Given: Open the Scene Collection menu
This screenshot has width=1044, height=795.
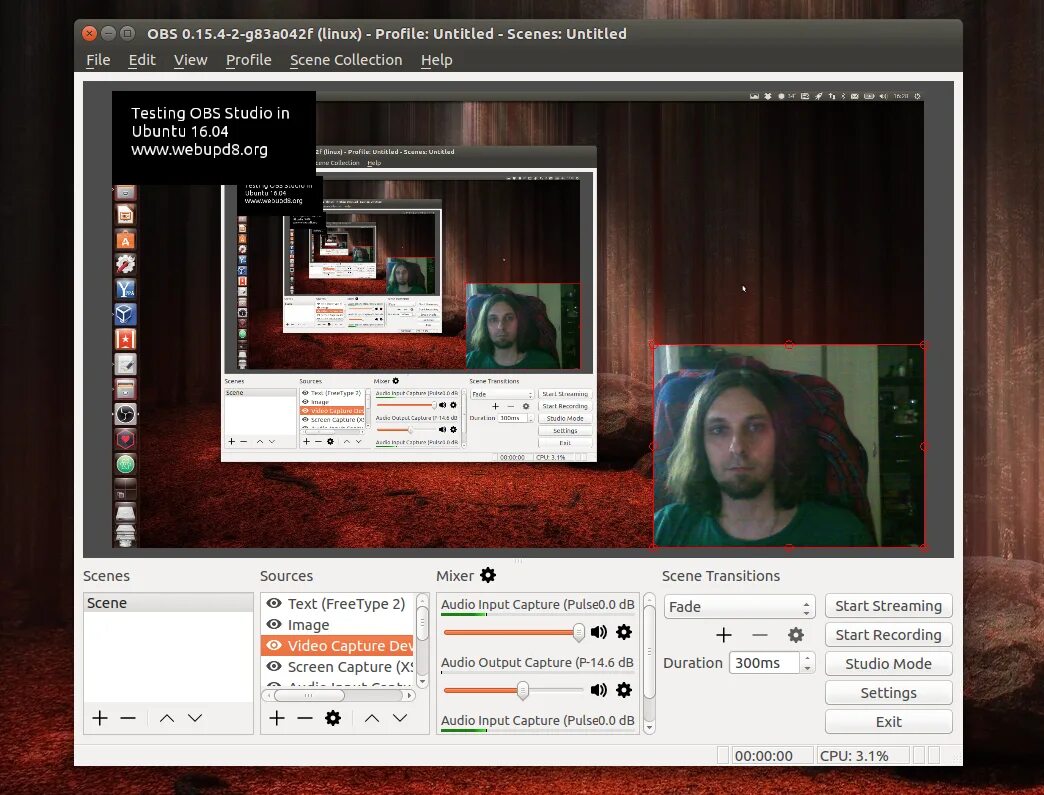Looking at the screenshot, I should (x=346, y=60).
